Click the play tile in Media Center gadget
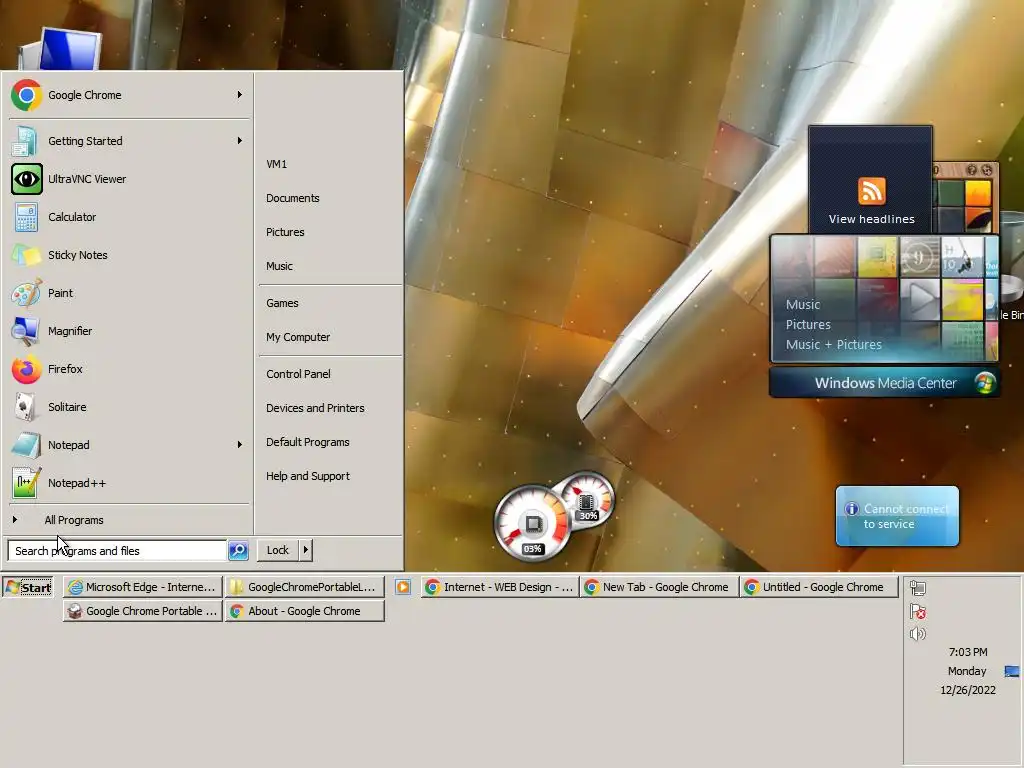 tap(920, 299)
